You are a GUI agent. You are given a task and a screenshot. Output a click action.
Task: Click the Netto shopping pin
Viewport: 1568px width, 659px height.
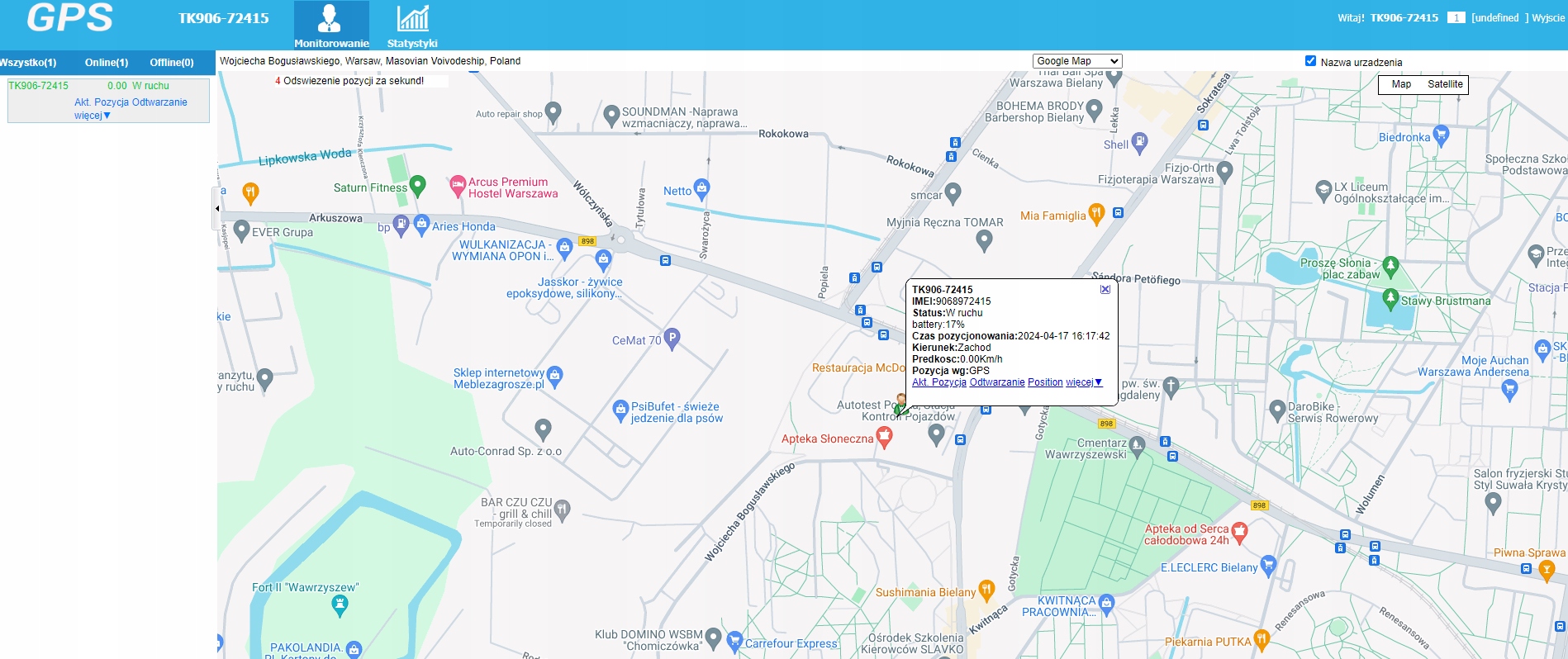[x=701, y=189]
